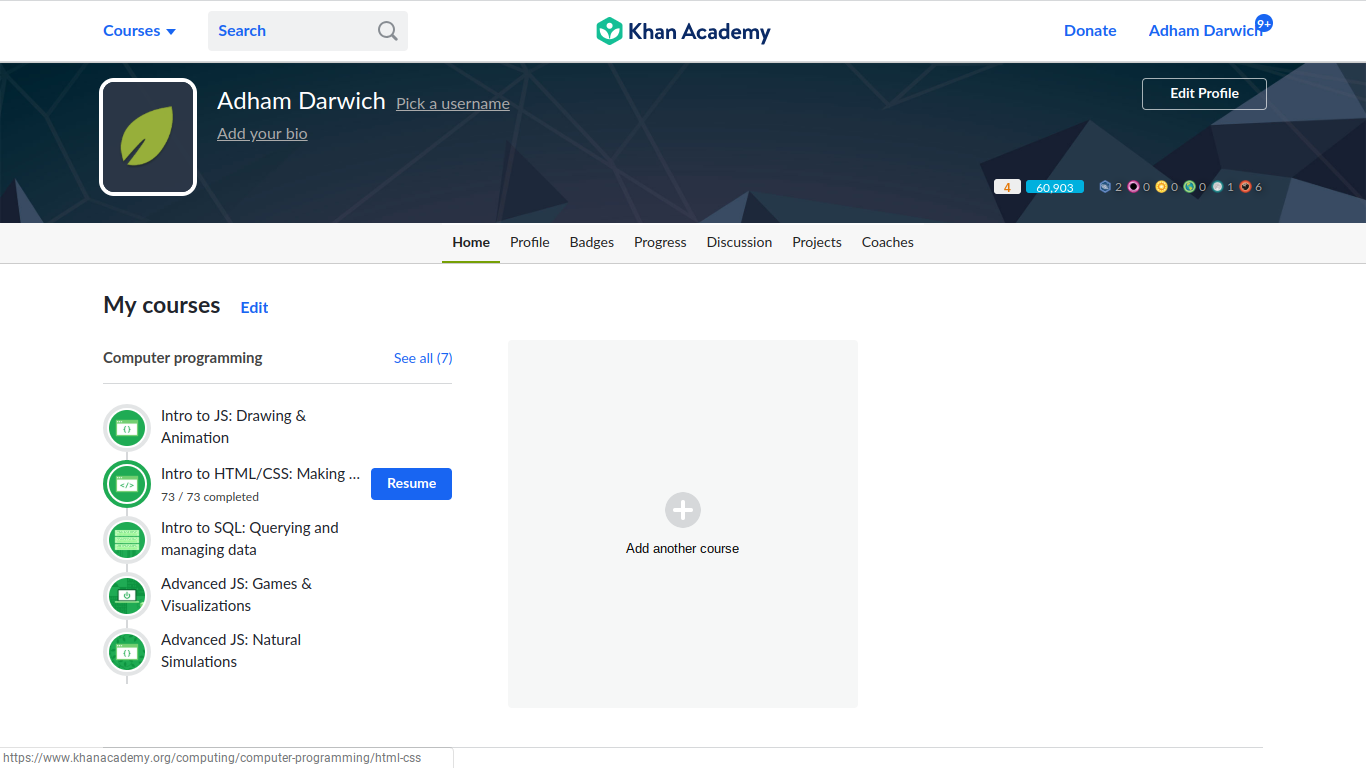Click the Resume button
Image resolution: width=1366 pixels, height=768 pixels.
point(411,484)
